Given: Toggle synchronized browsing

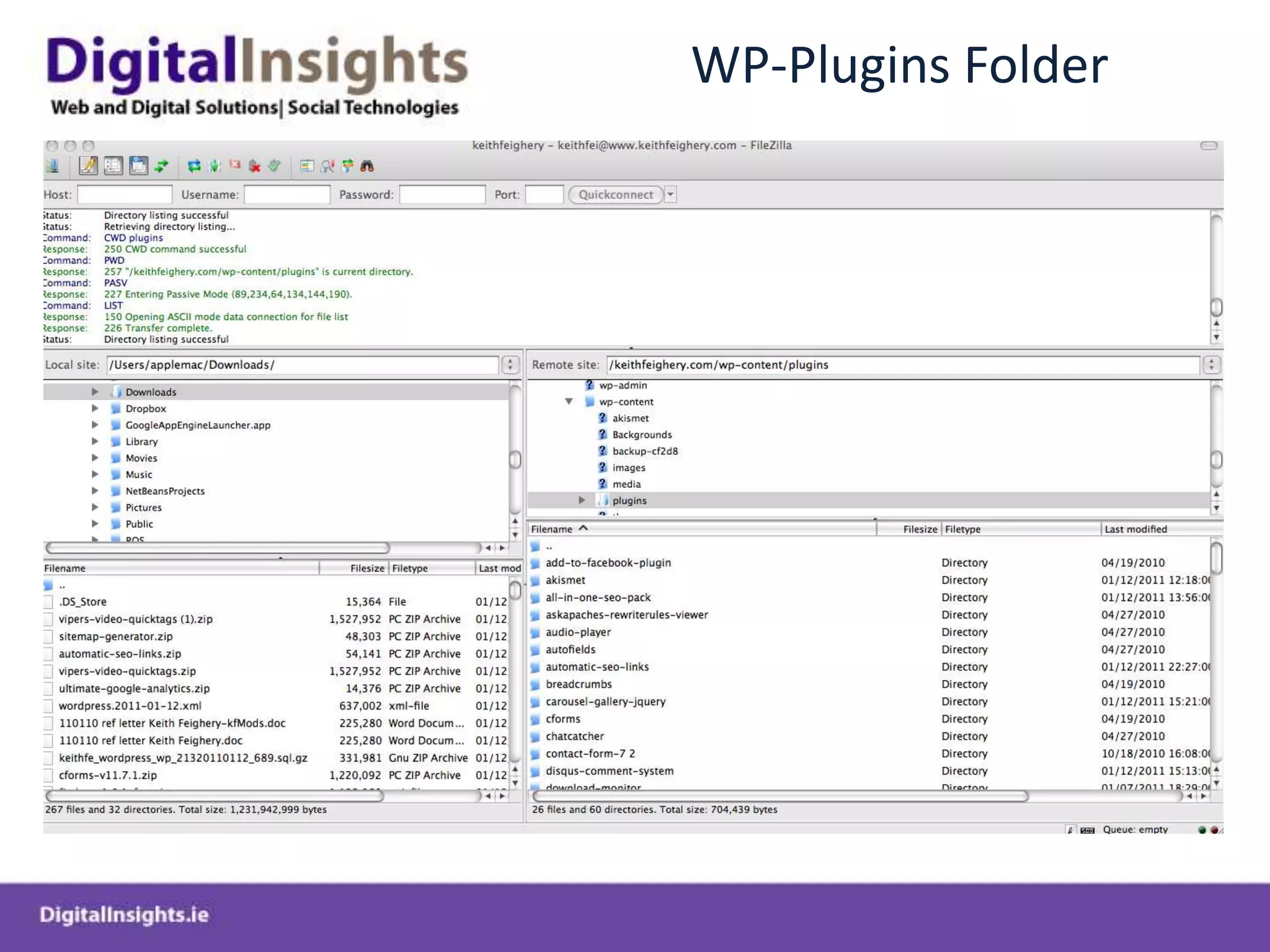Looking at the screenshot, I should click(x=347, y=165).
